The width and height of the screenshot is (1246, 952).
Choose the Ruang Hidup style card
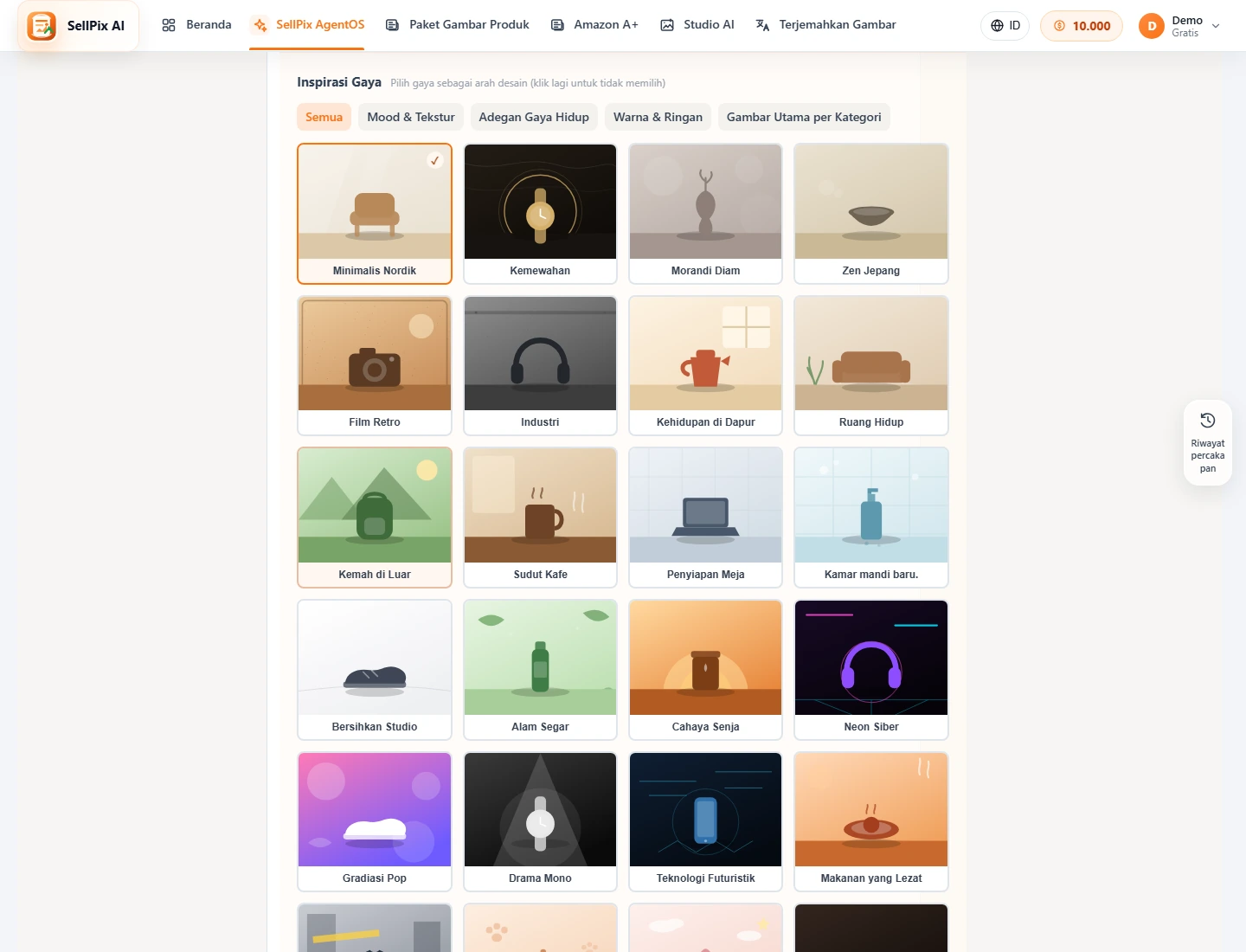click(x=871, y=365)
